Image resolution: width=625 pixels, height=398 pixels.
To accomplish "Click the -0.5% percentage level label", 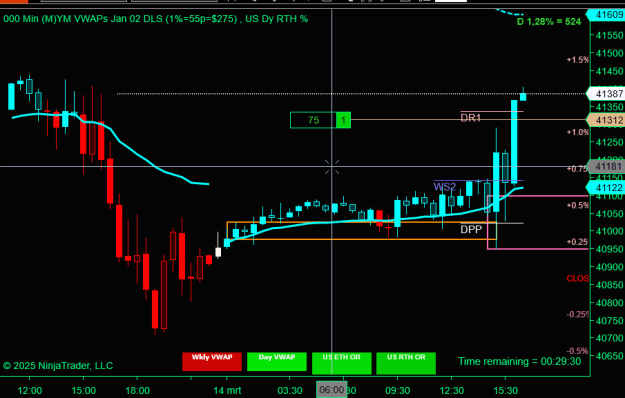I will click(x=578, y=351).
